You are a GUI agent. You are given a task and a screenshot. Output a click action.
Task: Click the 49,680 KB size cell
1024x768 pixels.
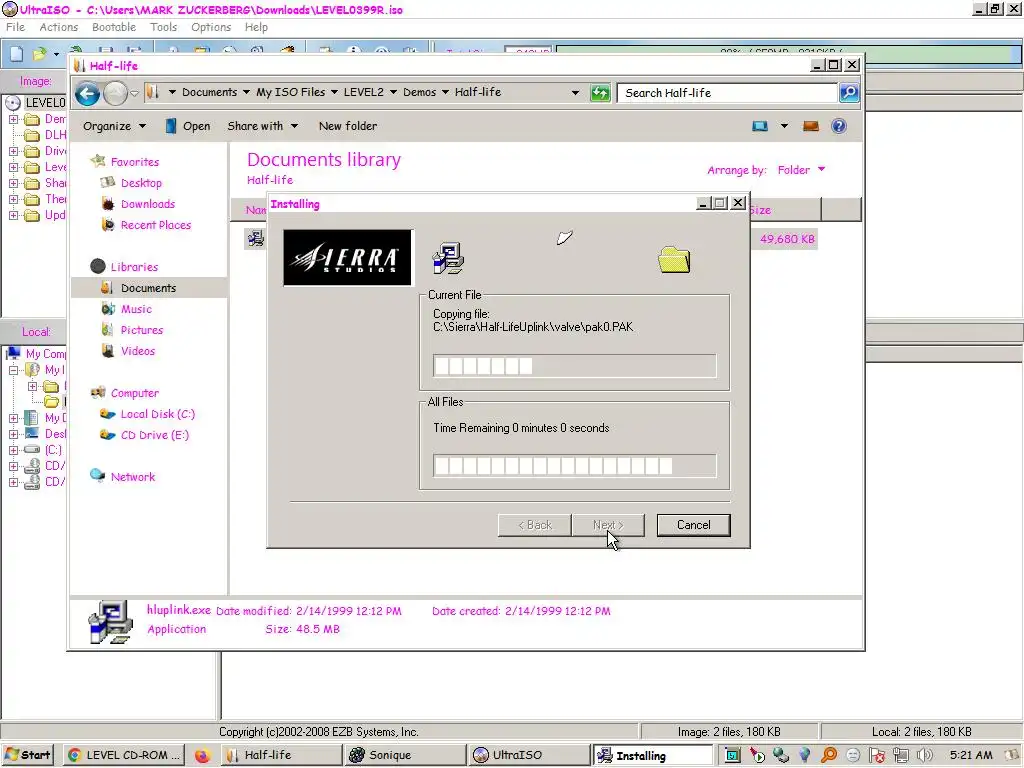(x=787, y=239)
